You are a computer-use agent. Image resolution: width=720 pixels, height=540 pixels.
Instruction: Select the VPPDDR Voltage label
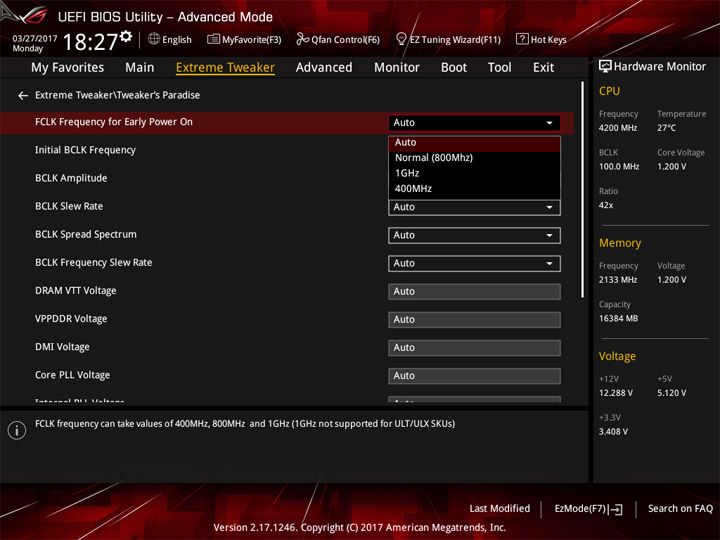[71, 319]
